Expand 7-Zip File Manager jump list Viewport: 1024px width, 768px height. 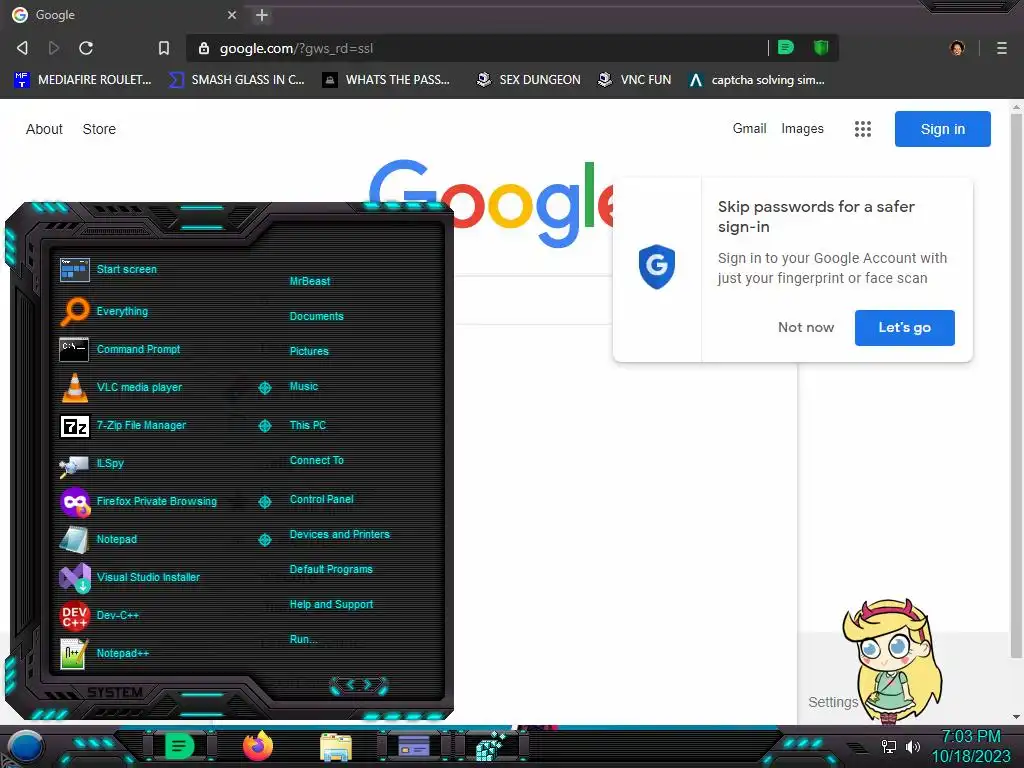tap(264, 426)
